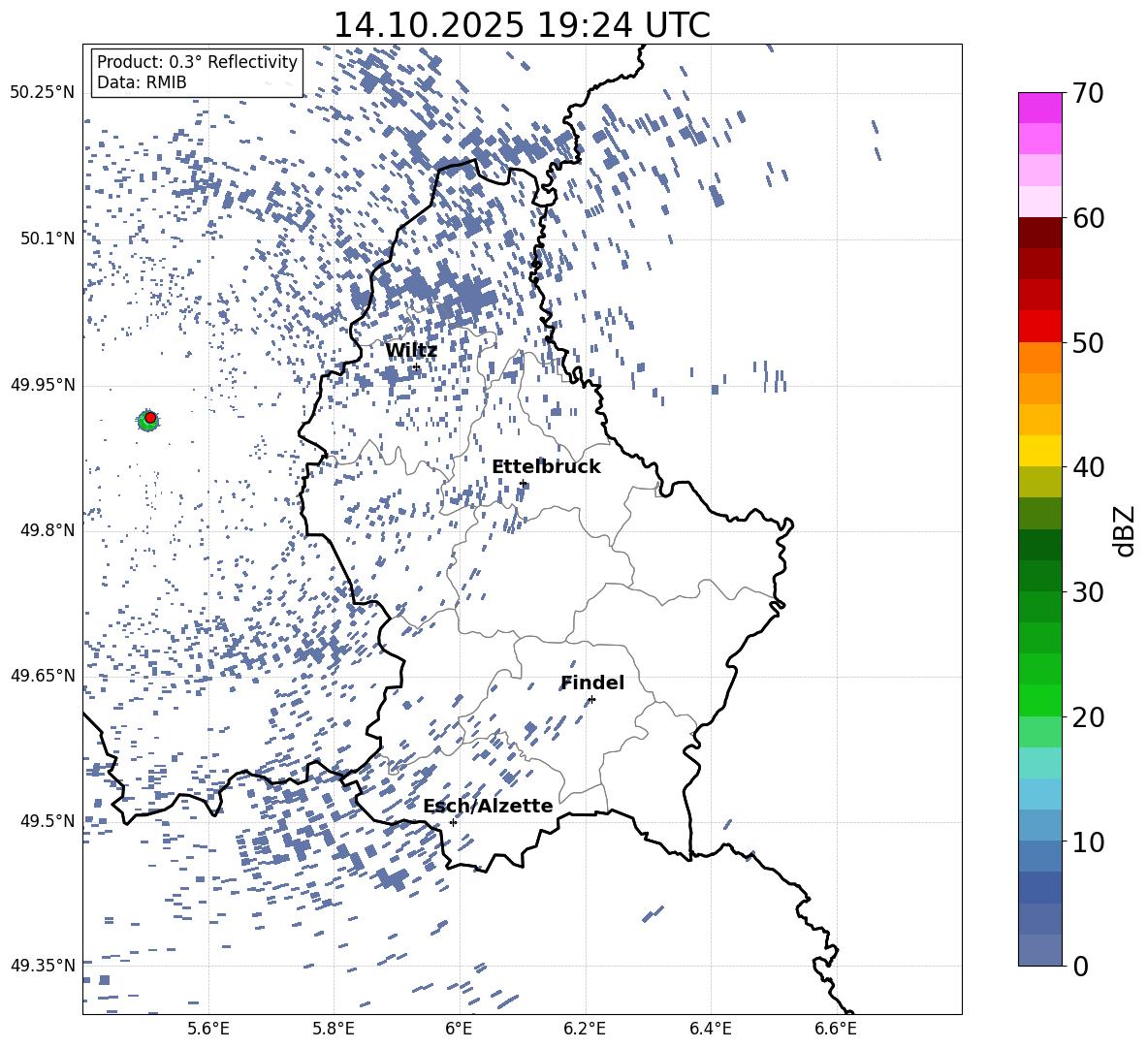Viewport: 1148px width, 1048px height.
Task: Click the 49.8°N latitude label
Action: tap(48, 530)
